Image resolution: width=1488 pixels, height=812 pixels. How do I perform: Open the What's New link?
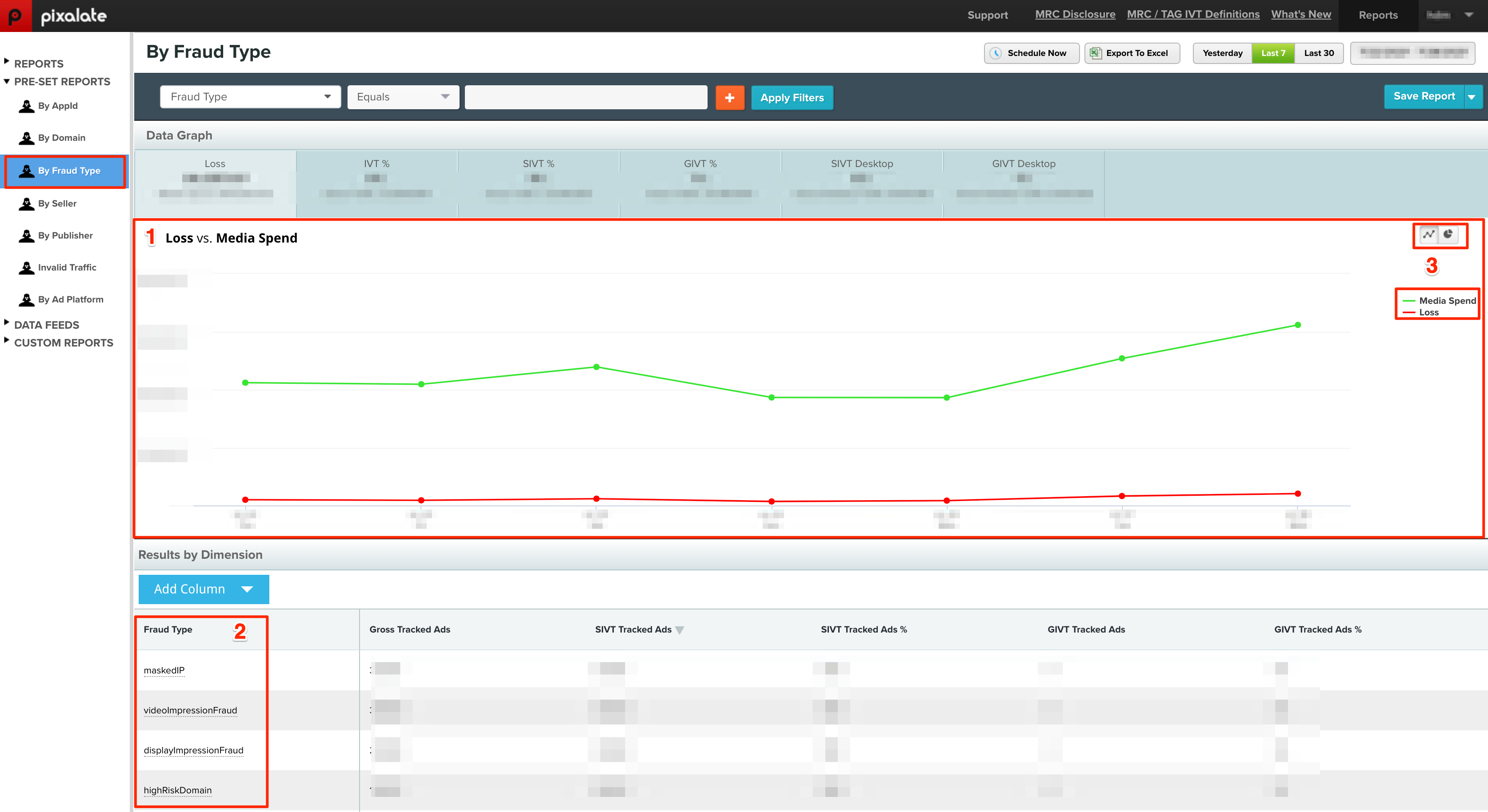tap(1301, 15)
